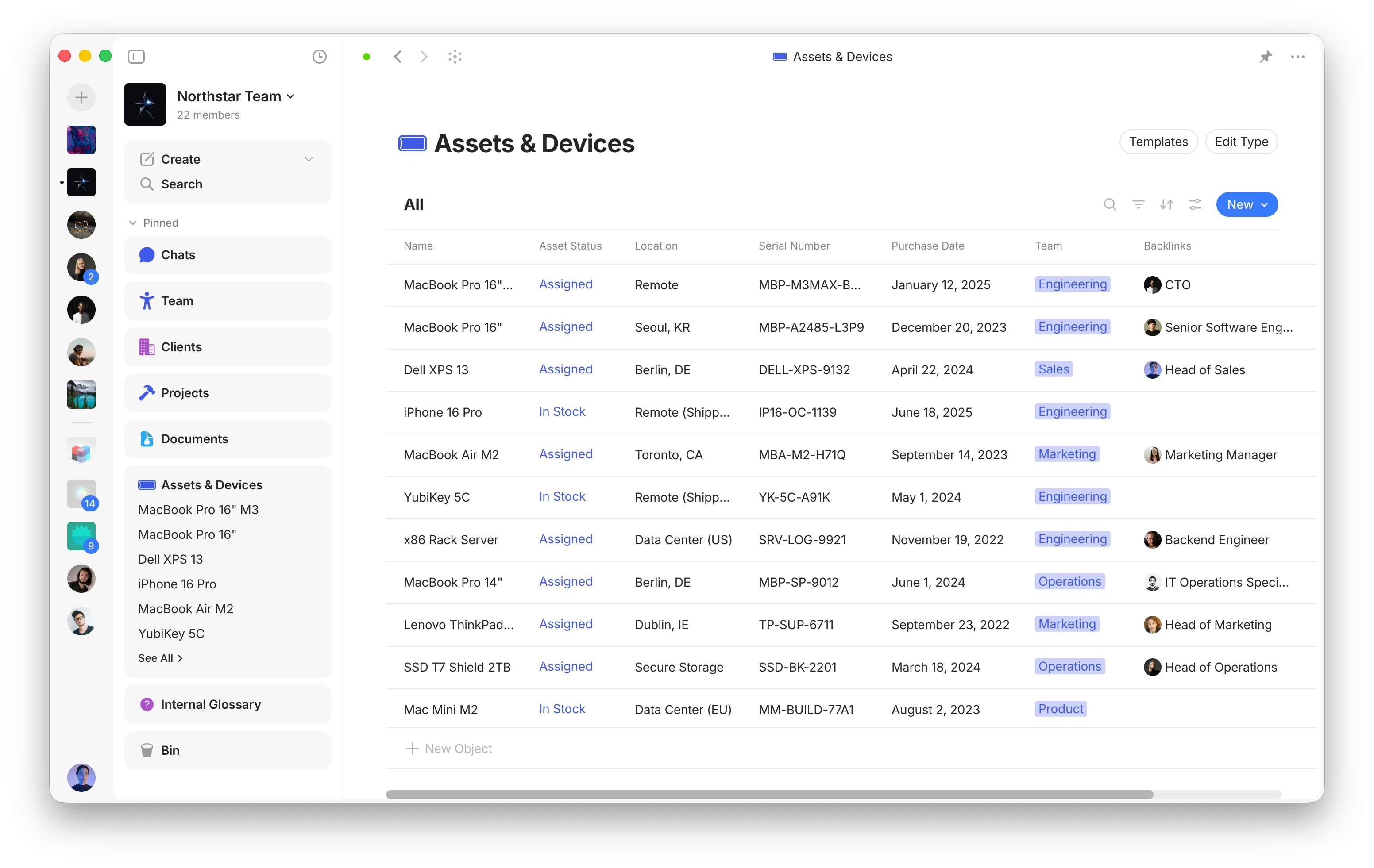Add a New Object row
The image size is (1374, 868).
pos(449,748)
